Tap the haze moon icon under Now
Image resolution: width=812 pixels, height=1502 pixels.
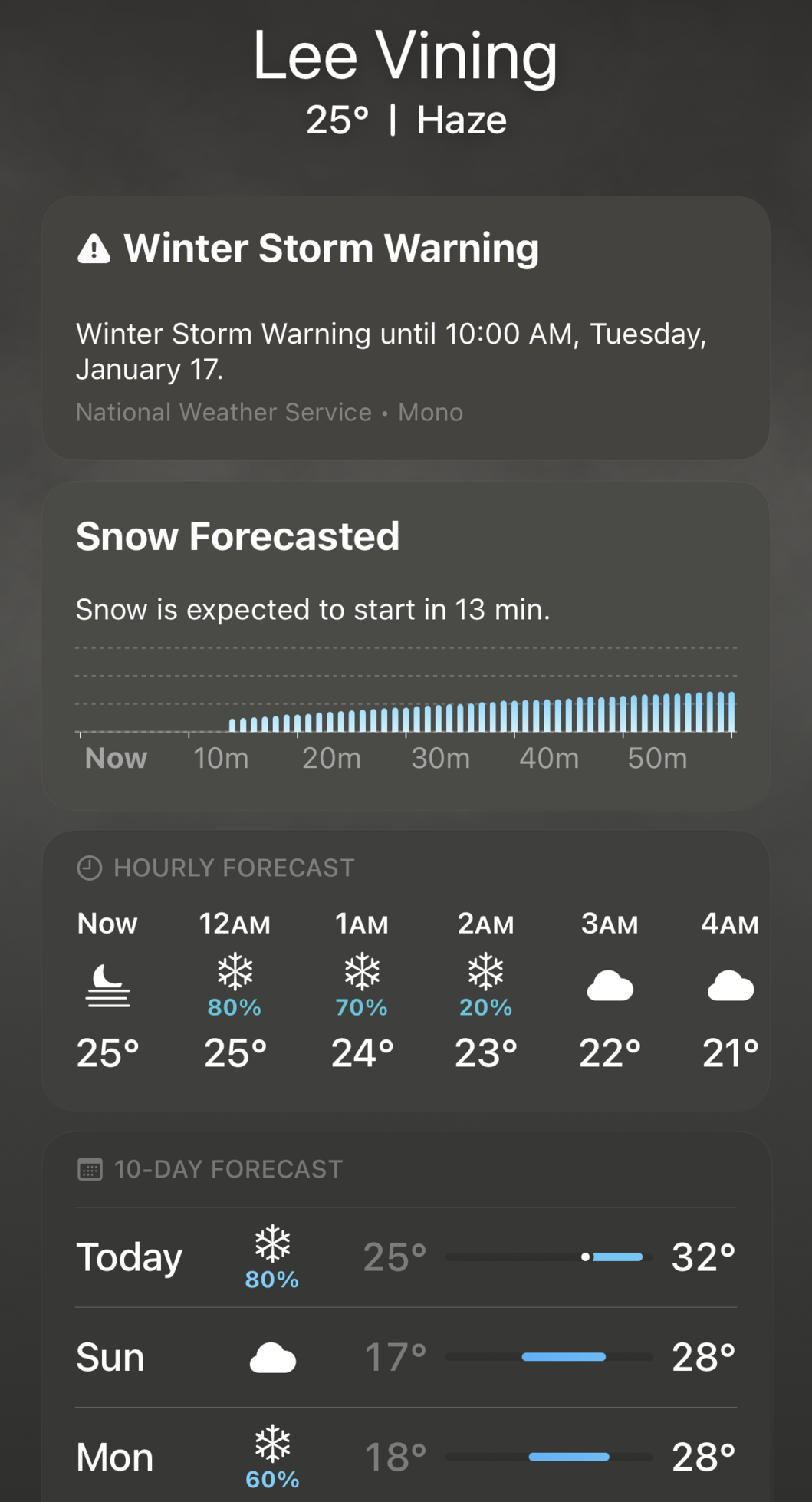[107, 985]
